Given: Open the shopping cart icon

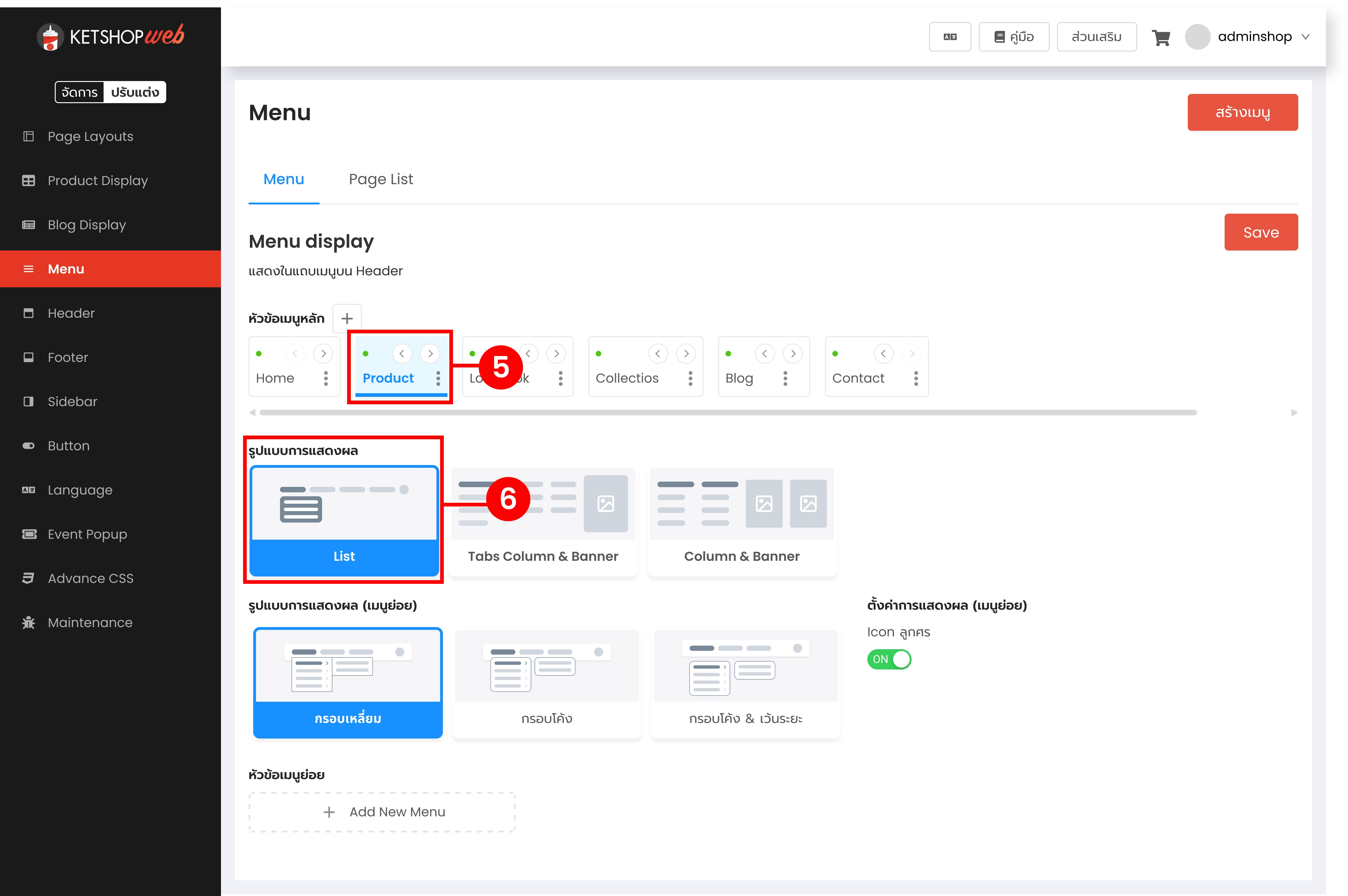Looking at the screenshot, I should coord(1161,38).
